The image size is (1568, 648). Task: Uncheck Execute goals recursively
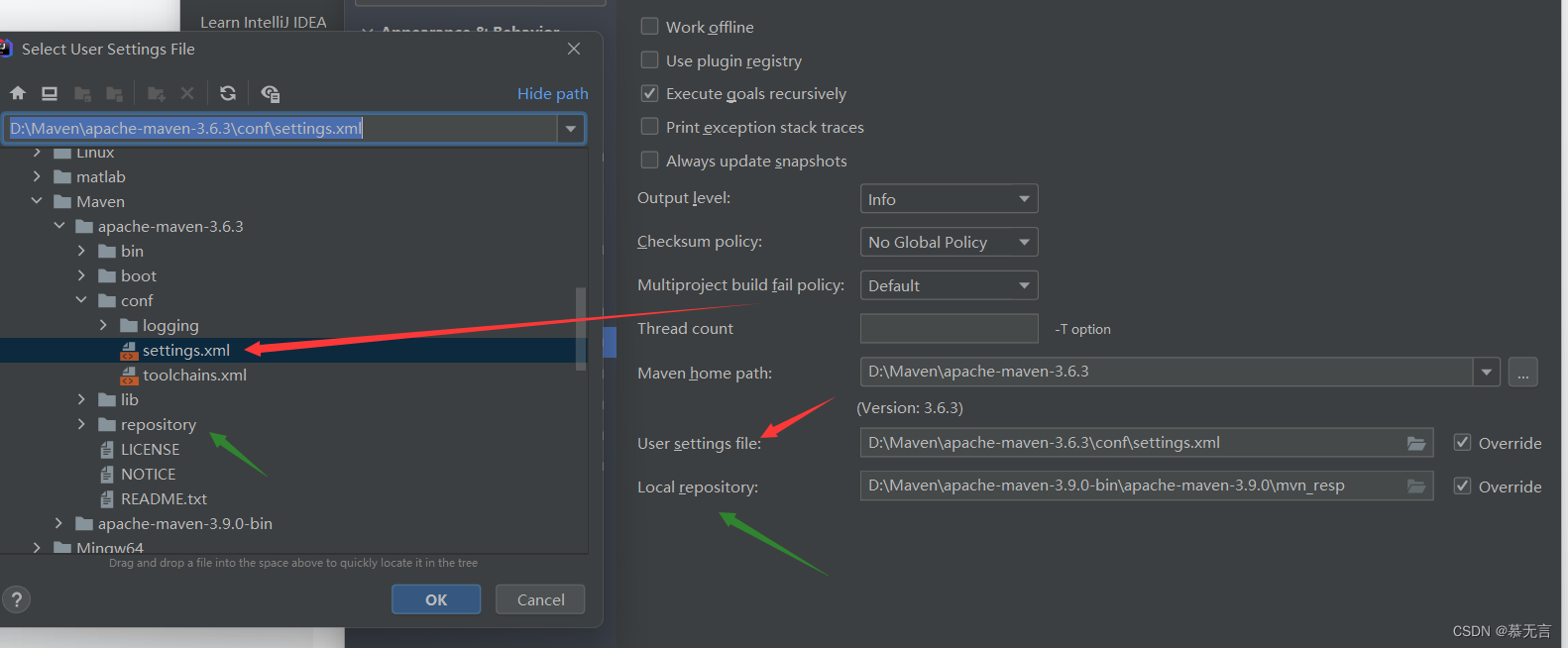[x=649, y=93]
